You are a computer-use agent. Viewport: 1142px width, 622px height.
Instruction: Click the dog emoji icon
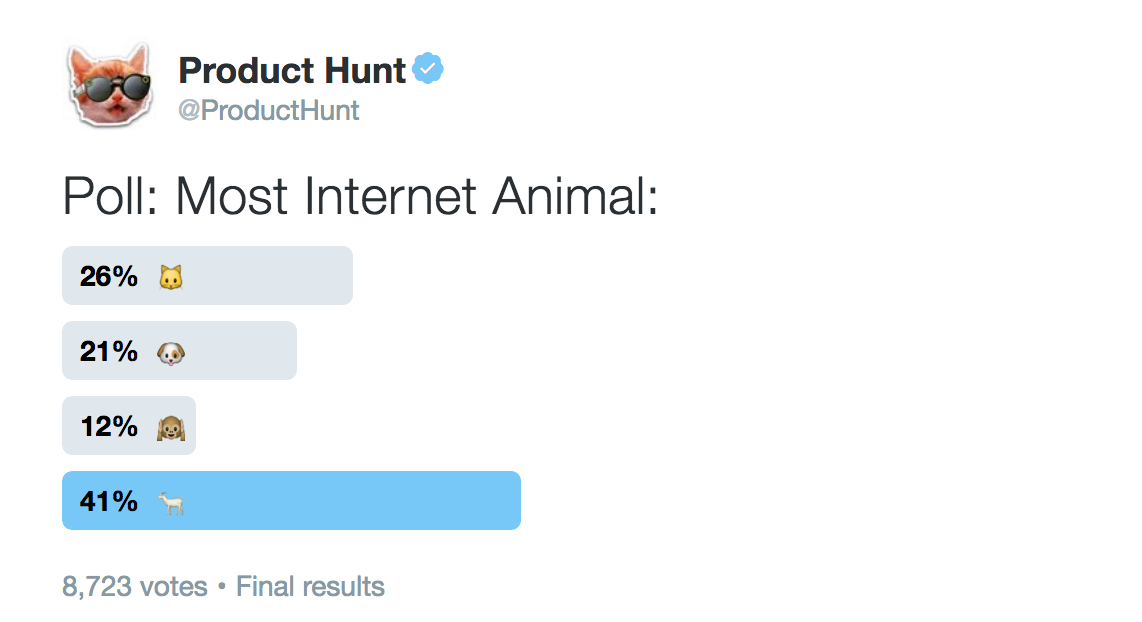pos(171,353)
